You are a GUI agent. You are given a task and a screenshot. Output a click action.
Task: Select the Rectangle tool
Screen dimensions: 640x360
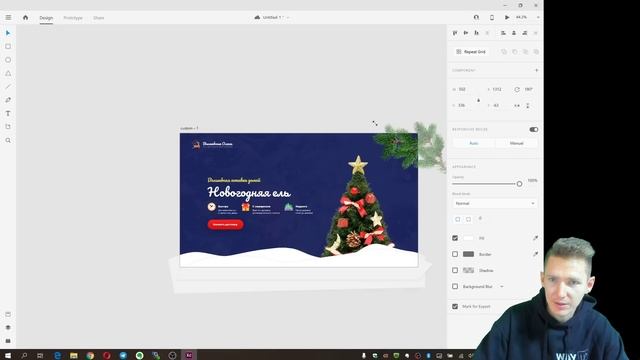click(x=8, y=47)
